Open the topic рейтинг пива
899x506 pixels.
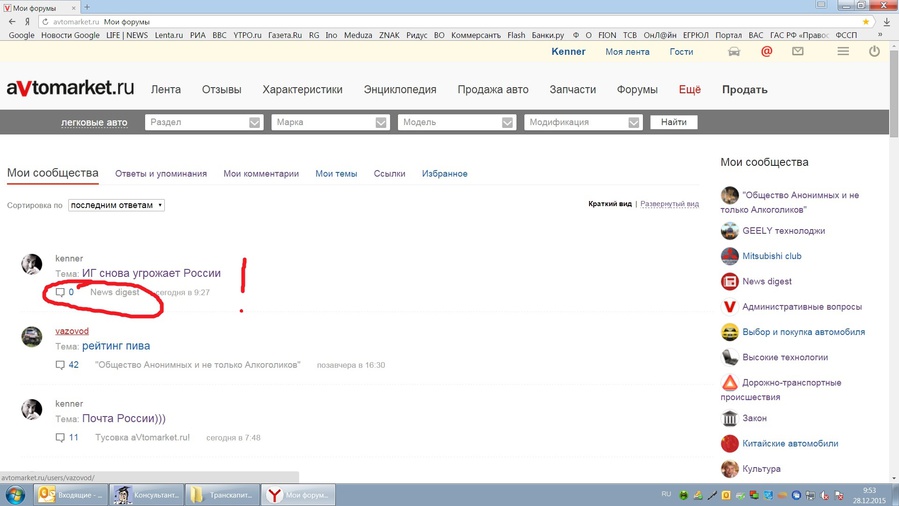pyautogui.click(x=116, y=346)
